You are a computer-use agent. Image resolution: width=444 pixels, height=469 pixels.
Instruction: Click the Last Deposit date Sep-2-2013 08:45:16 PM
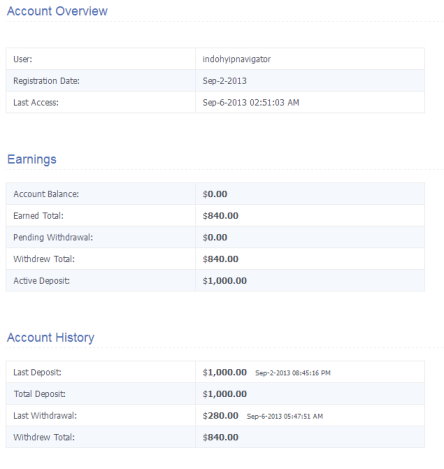tap(293, 373)
